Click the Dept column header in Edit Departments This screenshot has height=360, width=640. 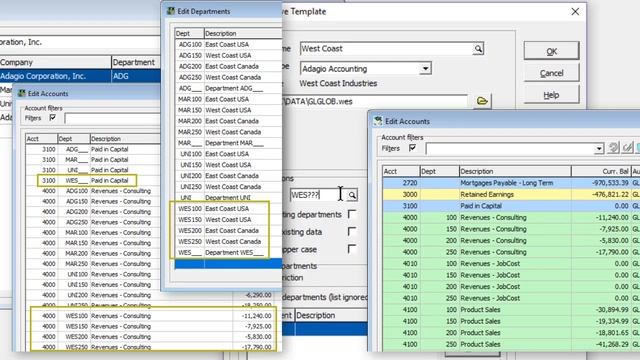[189, 33]
